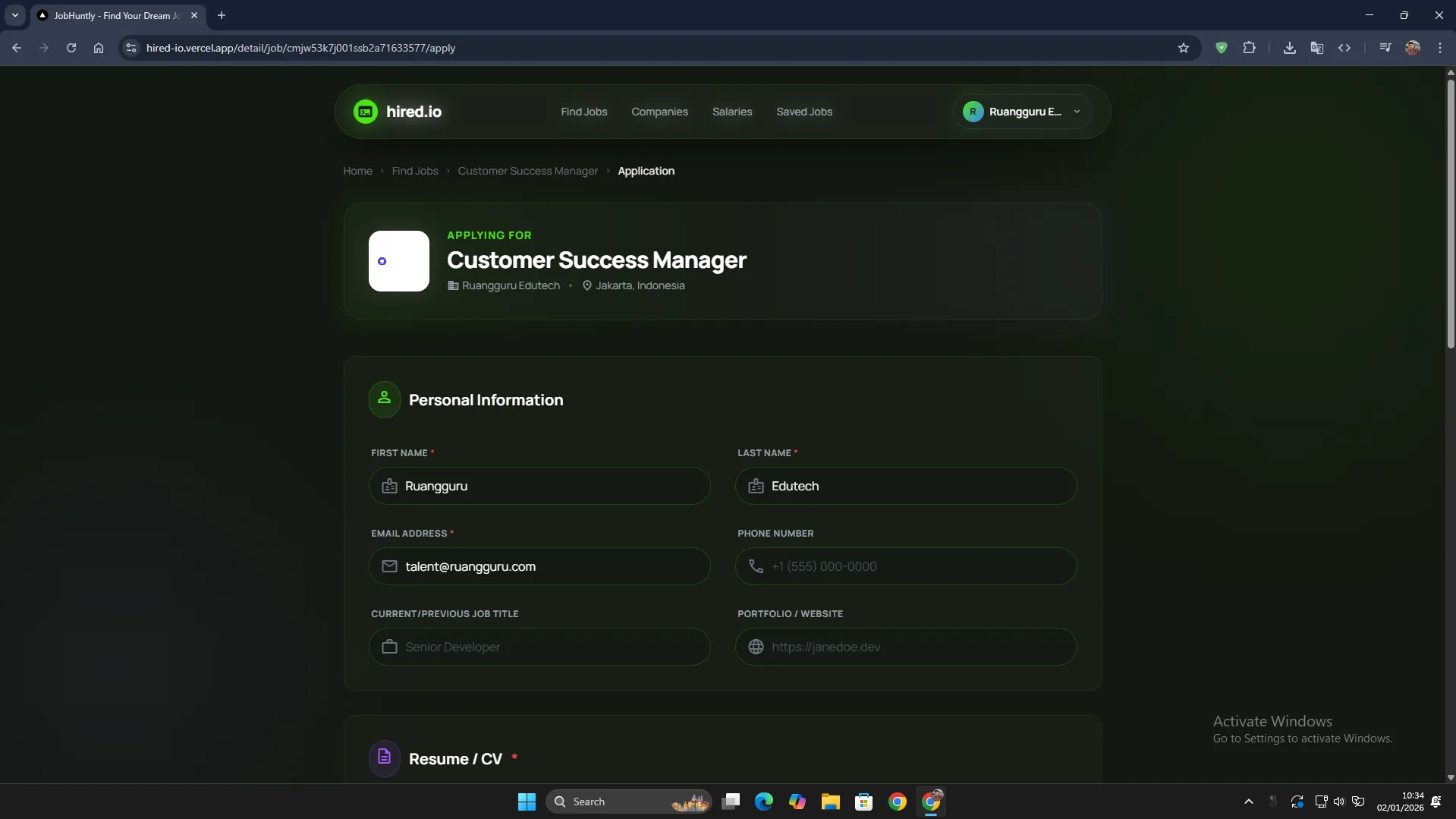Screen dimensions: 1456x819
Task: Click the hired.io logo icon
Action: 365,112
